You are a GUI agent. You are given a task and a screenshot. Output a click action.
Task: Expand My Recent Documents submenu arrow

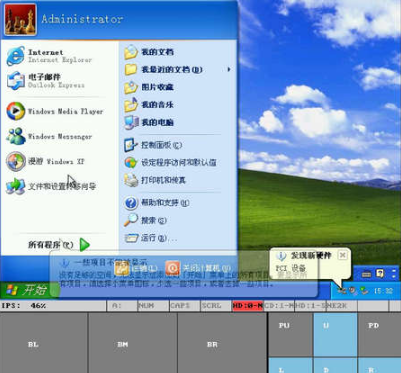click(x=229, y=69)
